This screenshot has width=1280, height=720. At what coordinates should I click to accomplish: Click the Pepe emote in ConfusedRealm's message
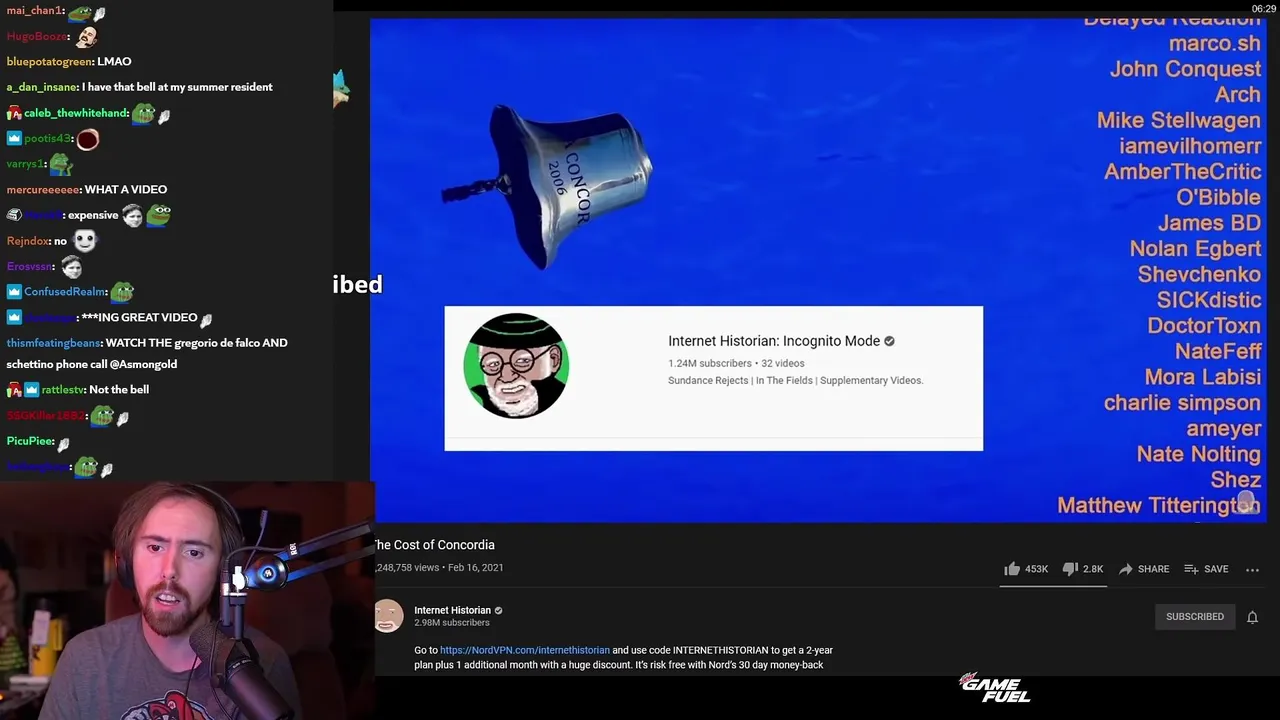[122, 292]
